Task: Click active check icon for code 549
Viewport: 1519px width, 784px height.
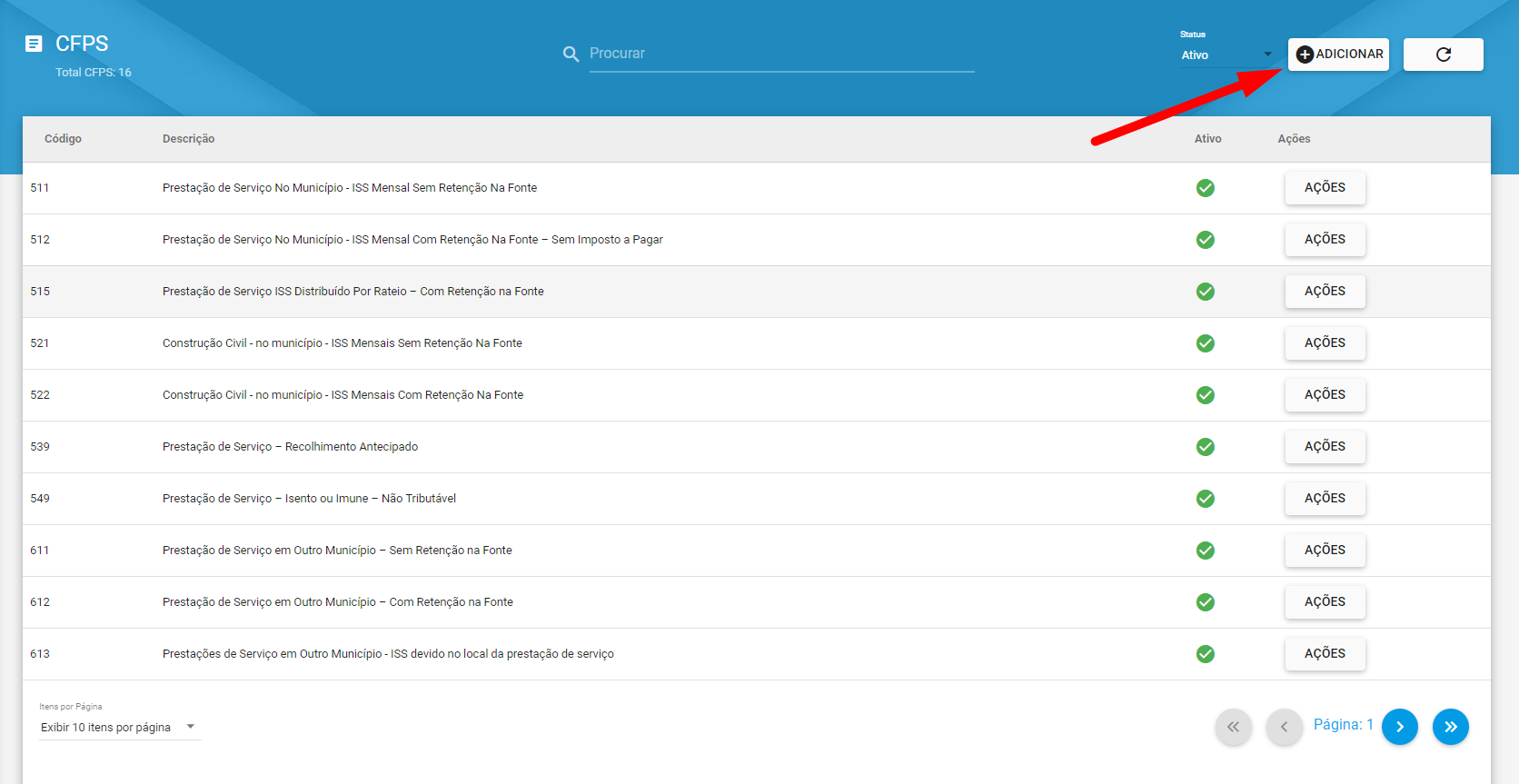Action: (1206, 499)
